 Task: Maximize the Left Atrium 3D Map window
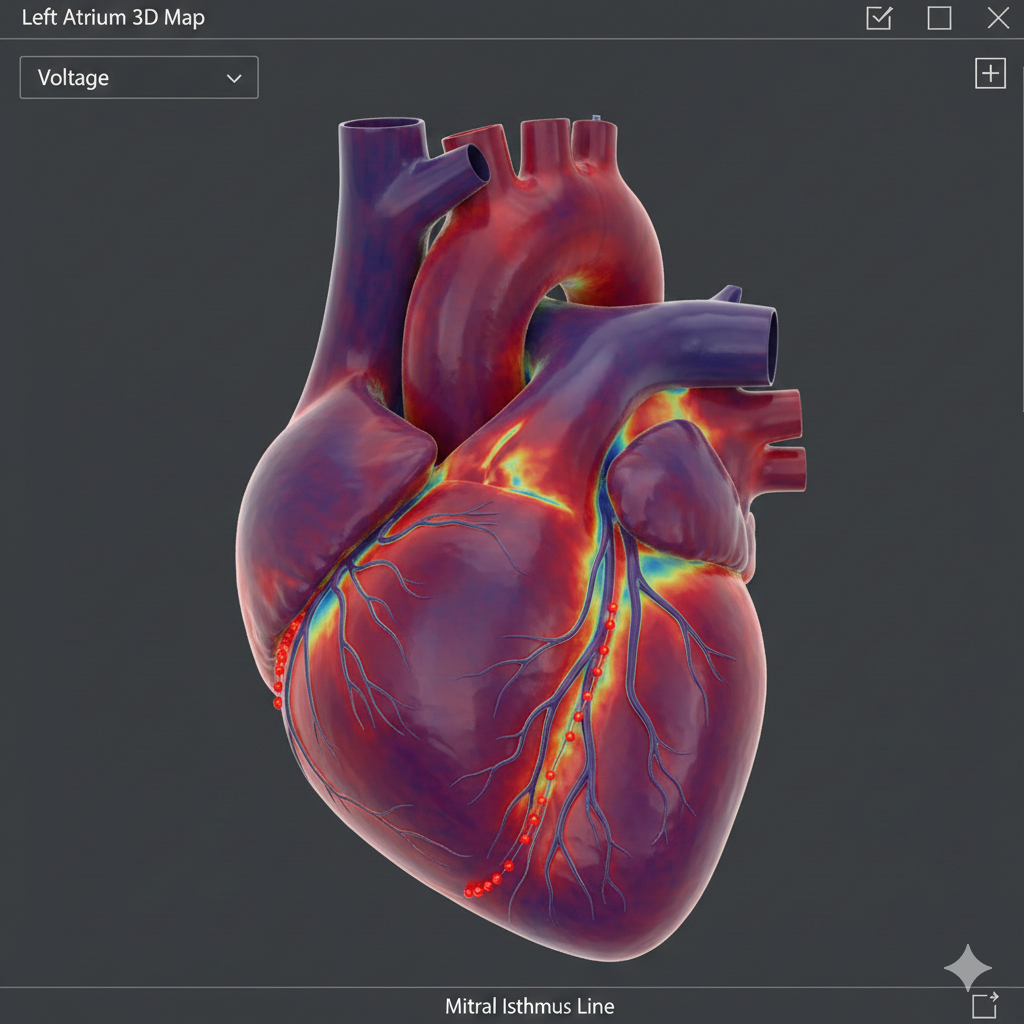coord(939,18)
